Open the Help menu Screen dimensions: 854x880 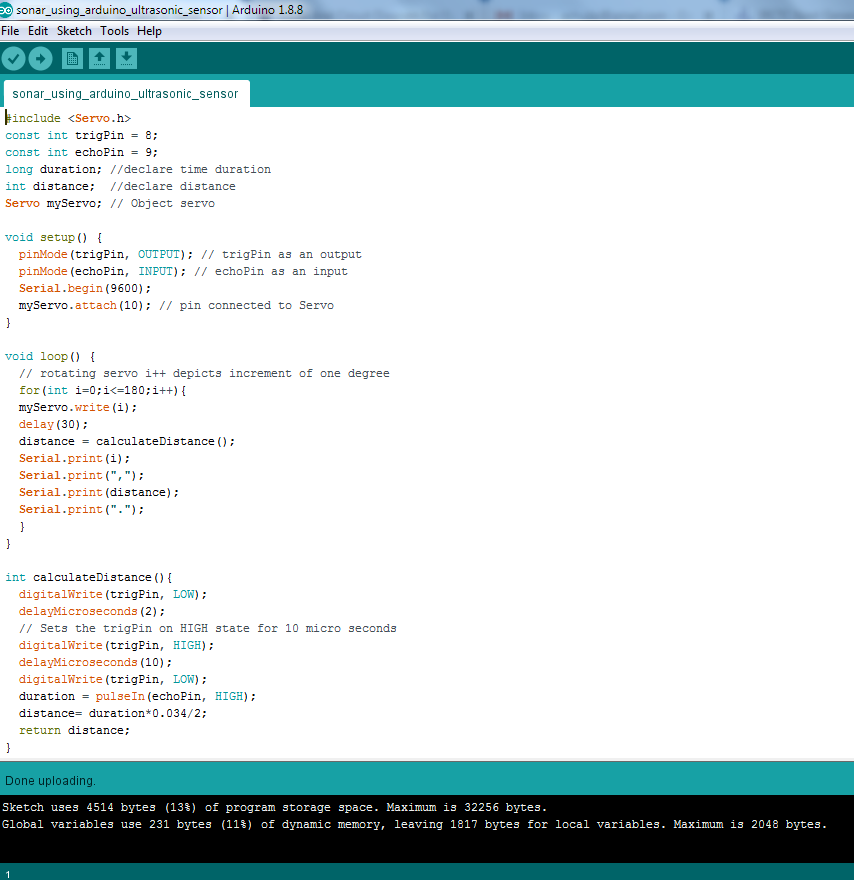(x=149, y=31)
